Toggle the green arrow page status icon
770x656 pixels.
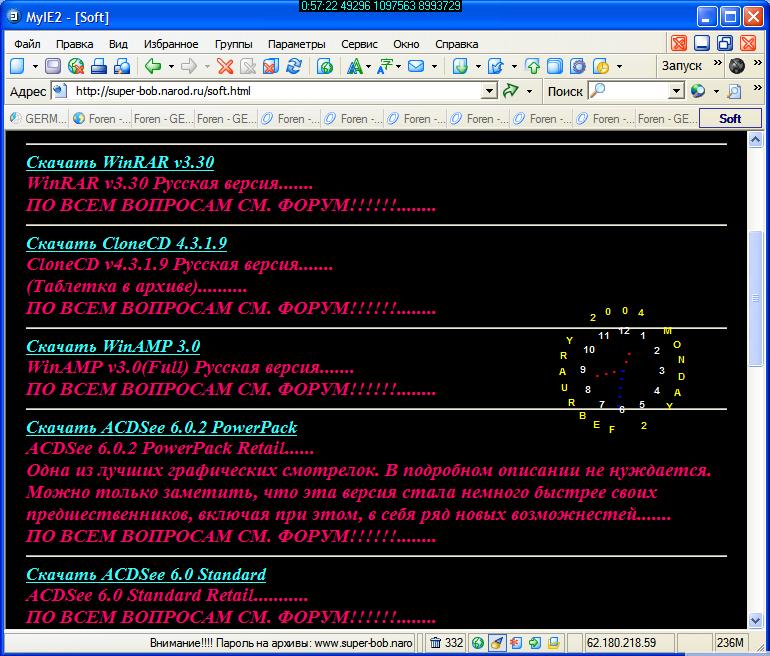pyautogui.click(x=534, y=643)
